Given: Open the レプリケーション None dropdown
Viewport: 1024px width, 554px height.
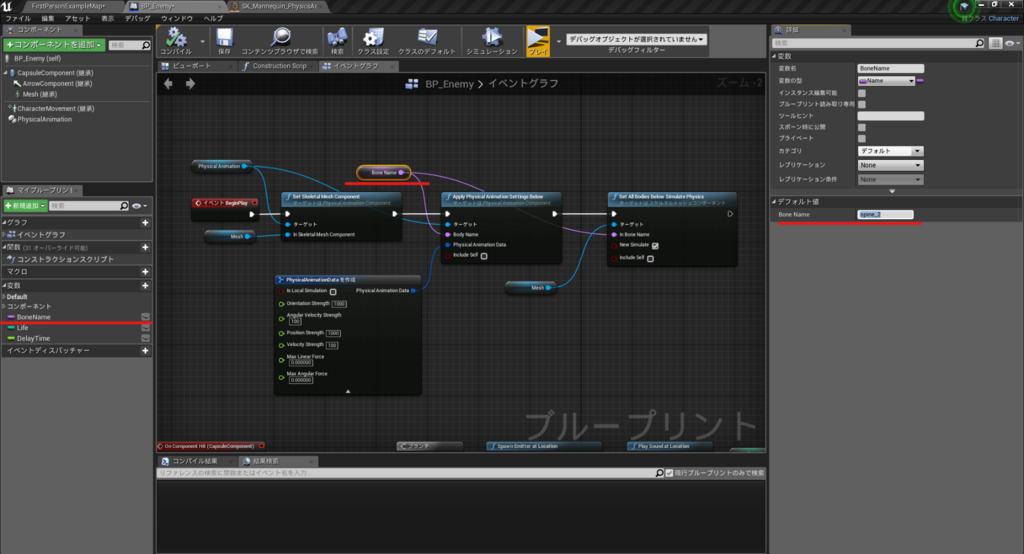Looking at the screenshot, I should click(890, 165).
